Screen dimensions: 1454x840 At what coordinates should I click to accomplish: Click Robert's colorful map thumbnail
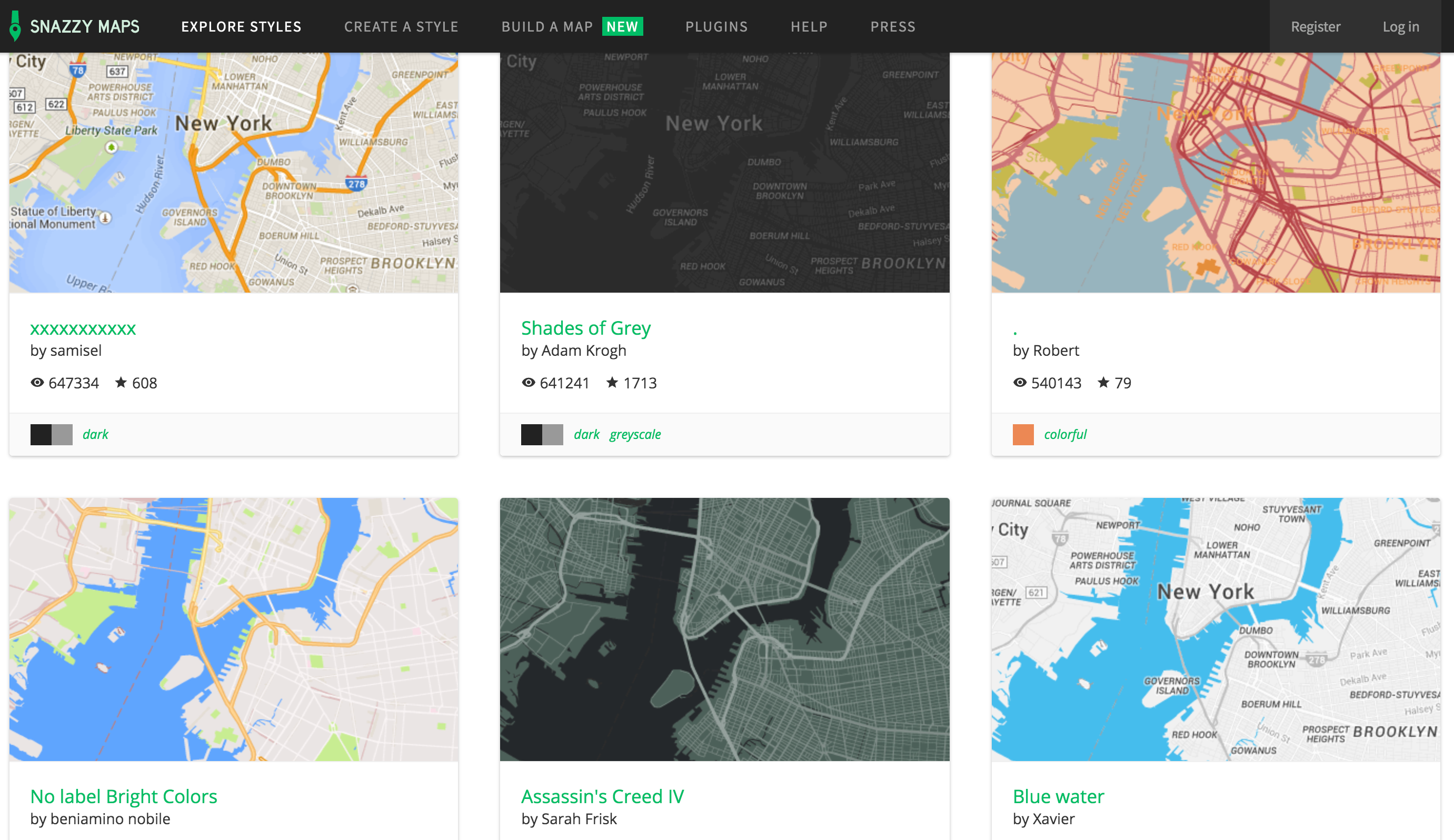1216,173
